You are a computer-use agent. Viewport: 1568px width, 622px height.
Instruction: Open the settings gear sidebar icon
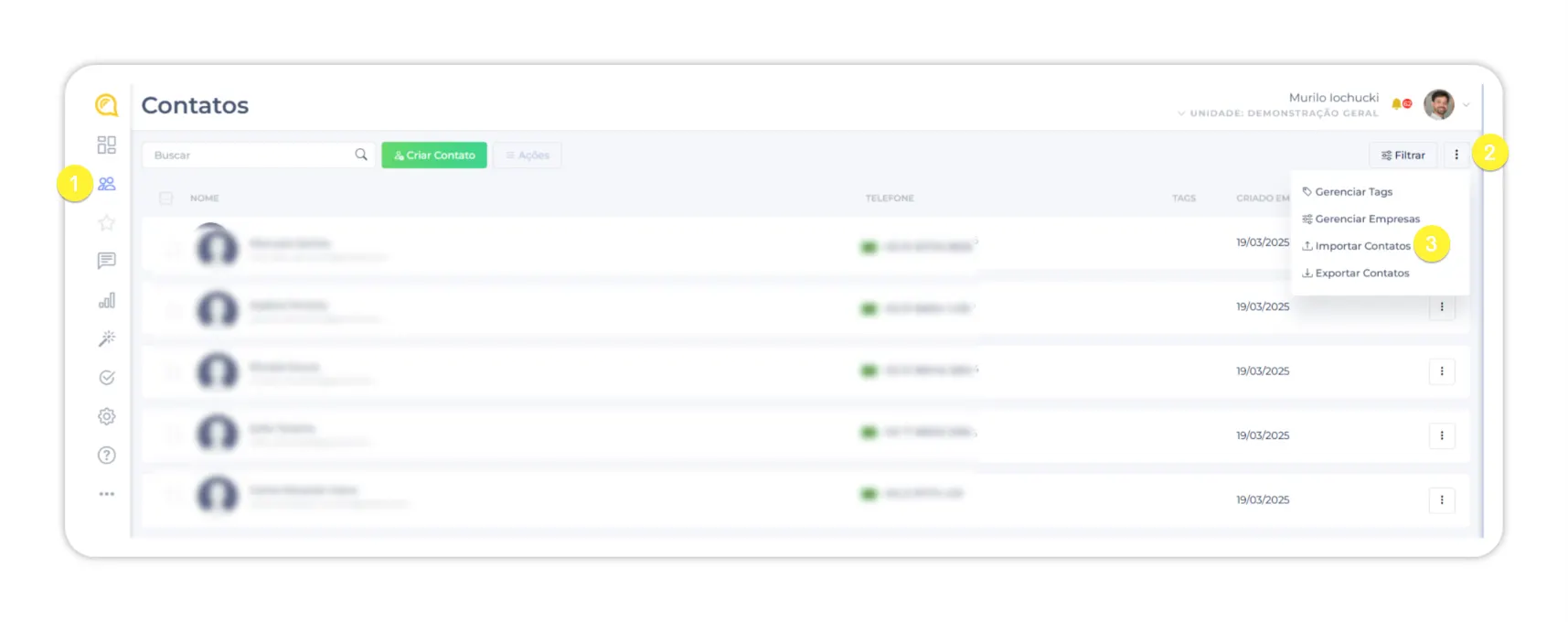pyautogui.click(x=107, y=416)
